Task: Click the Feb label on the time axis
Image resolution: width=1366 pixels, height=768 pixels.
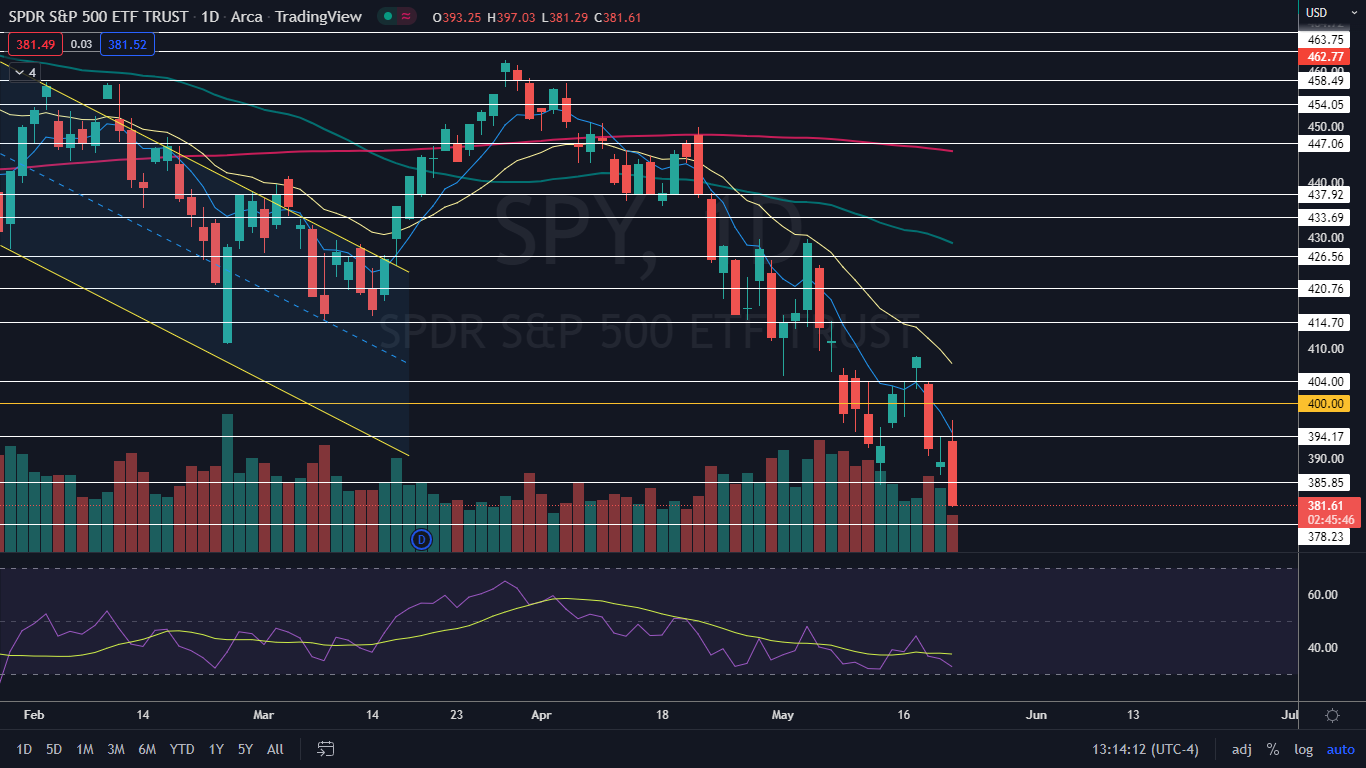Action: pyautogui.click(x=34, y=716)
